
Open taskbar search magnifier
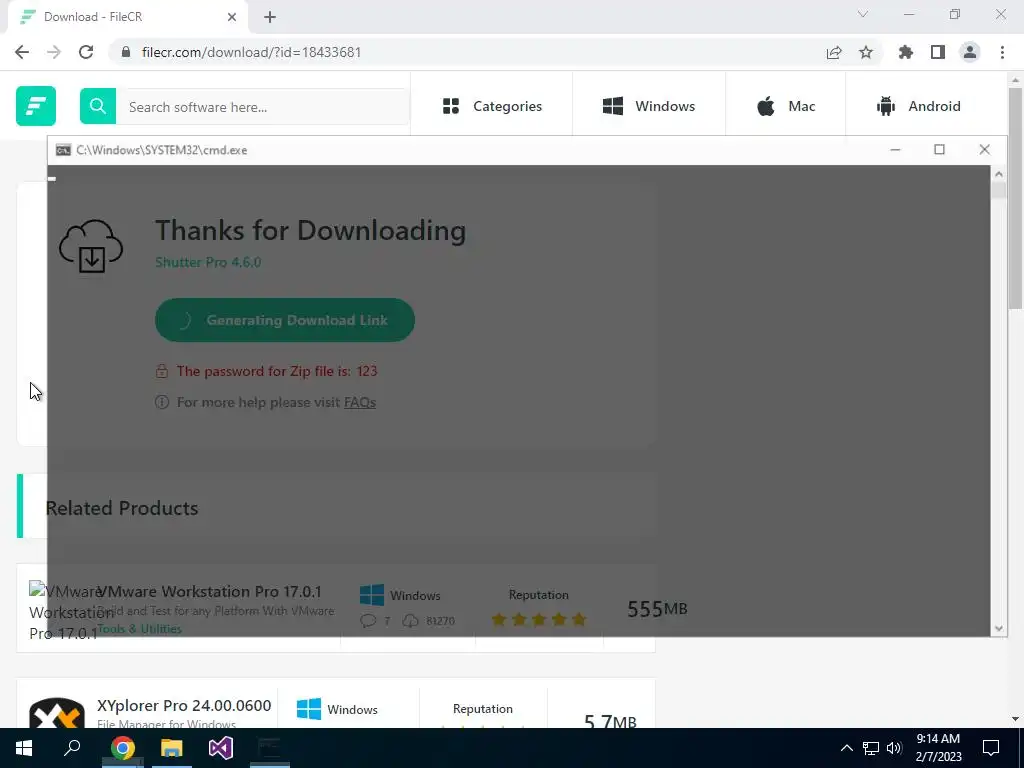(x=72, y=748)
